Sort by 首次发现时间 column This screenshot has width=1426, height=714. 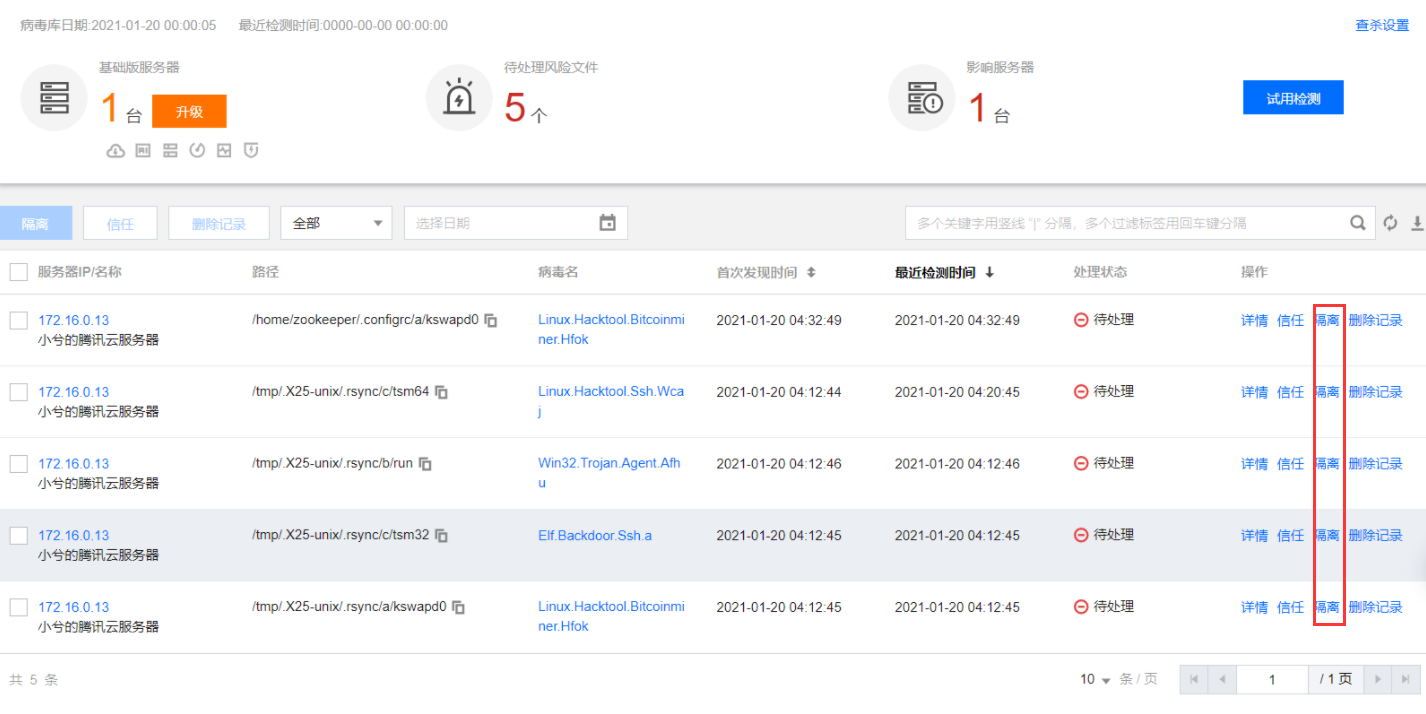click(811, 272)
